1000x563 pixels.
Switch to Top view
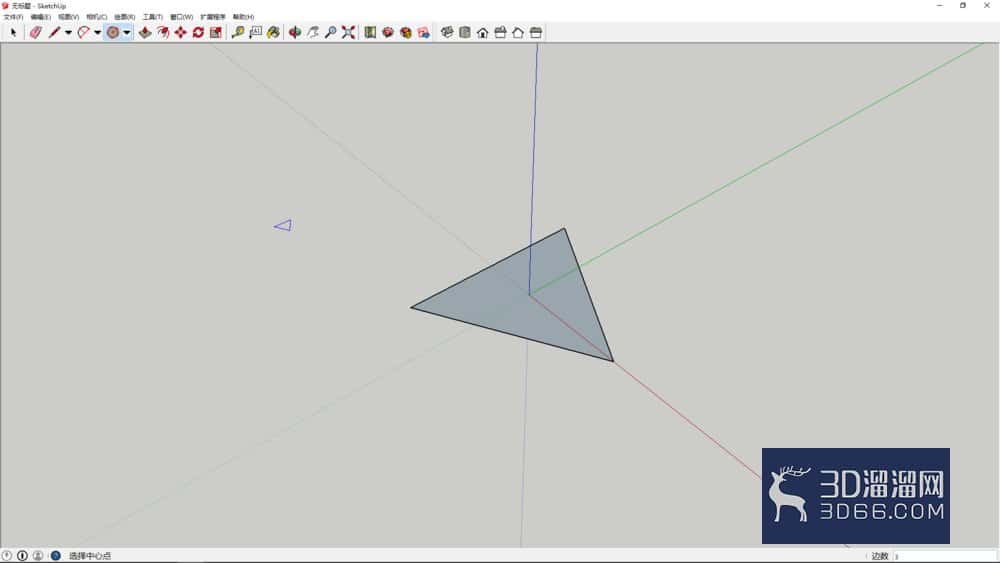coord(465,33)
